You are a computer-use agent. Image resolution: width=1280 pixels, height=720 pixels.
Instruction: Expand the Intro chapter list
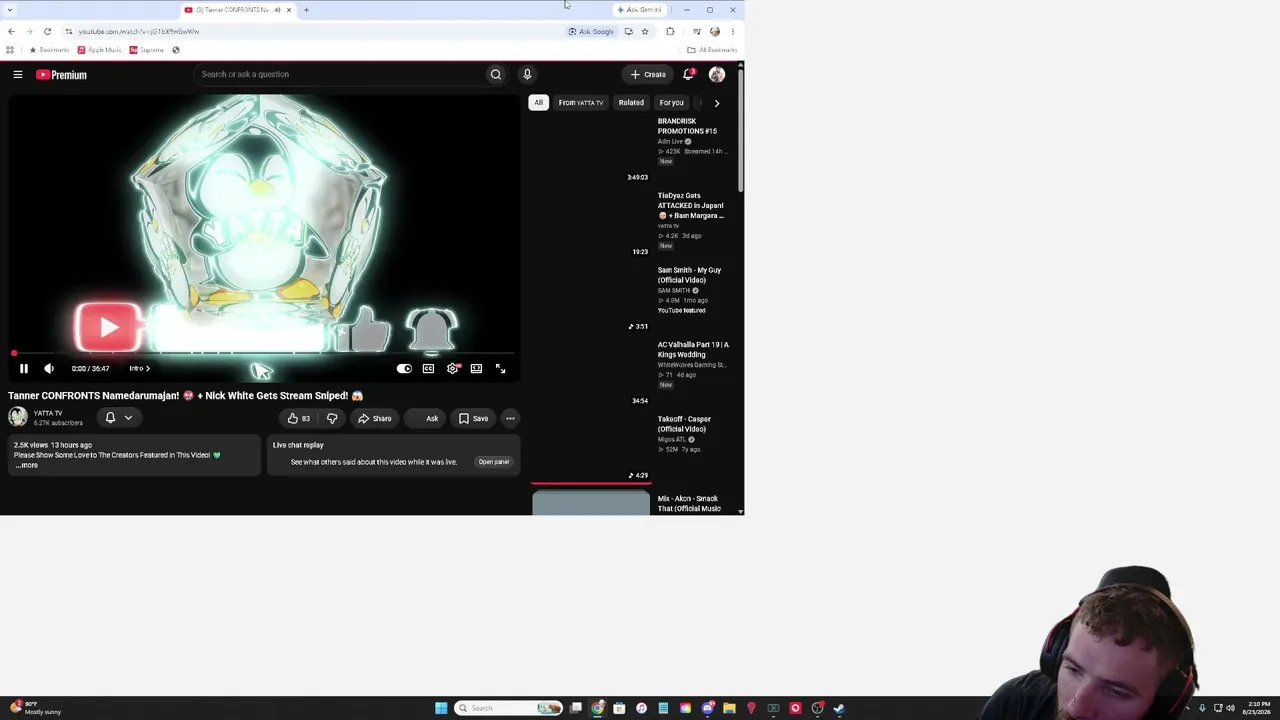[x=140, y=369]
